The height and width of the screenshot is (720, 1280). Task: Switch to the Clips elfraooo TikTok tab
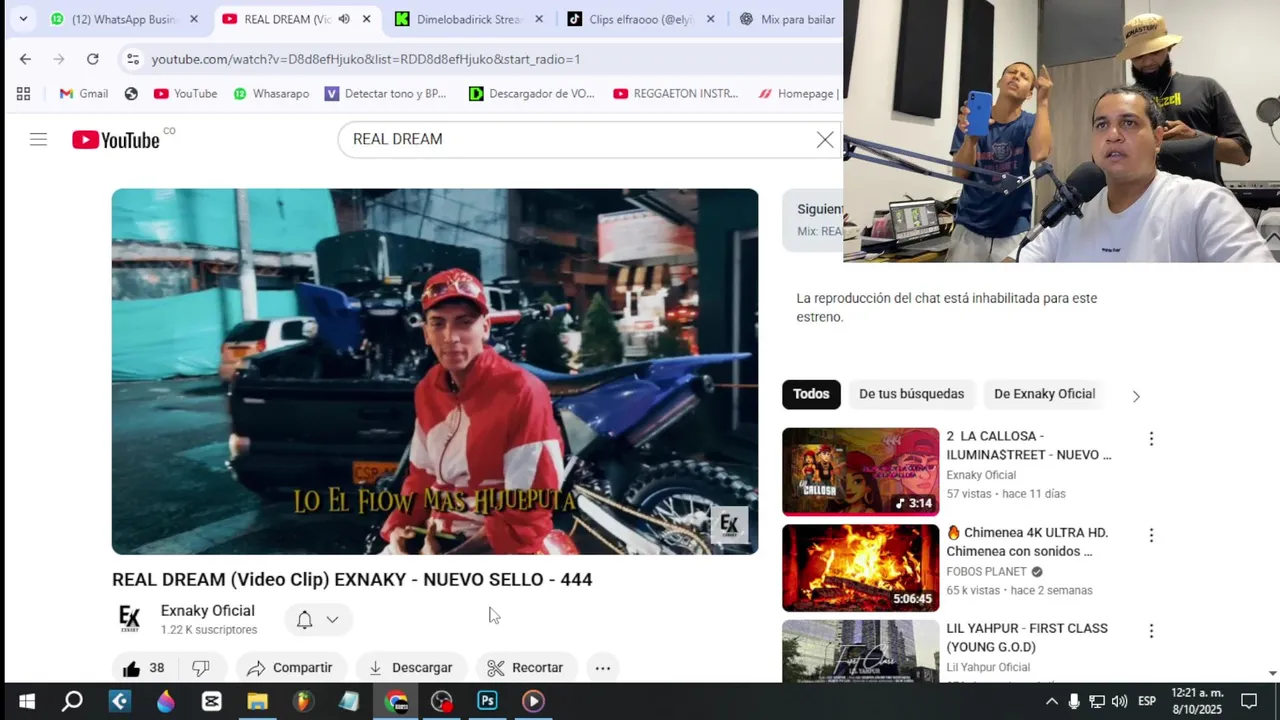click(x=642, y=19)
